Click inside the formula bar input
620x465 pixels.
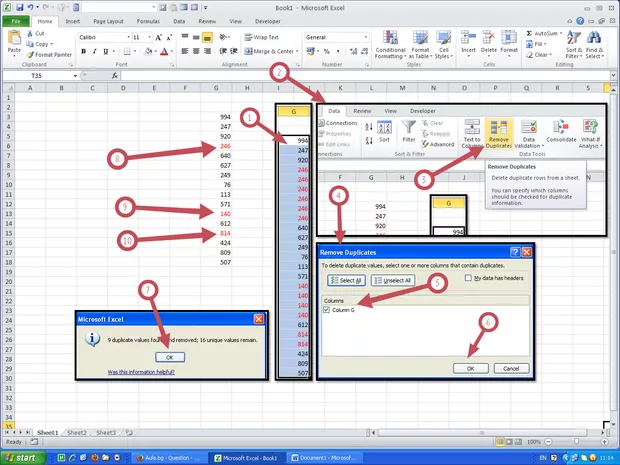point(365,75)
